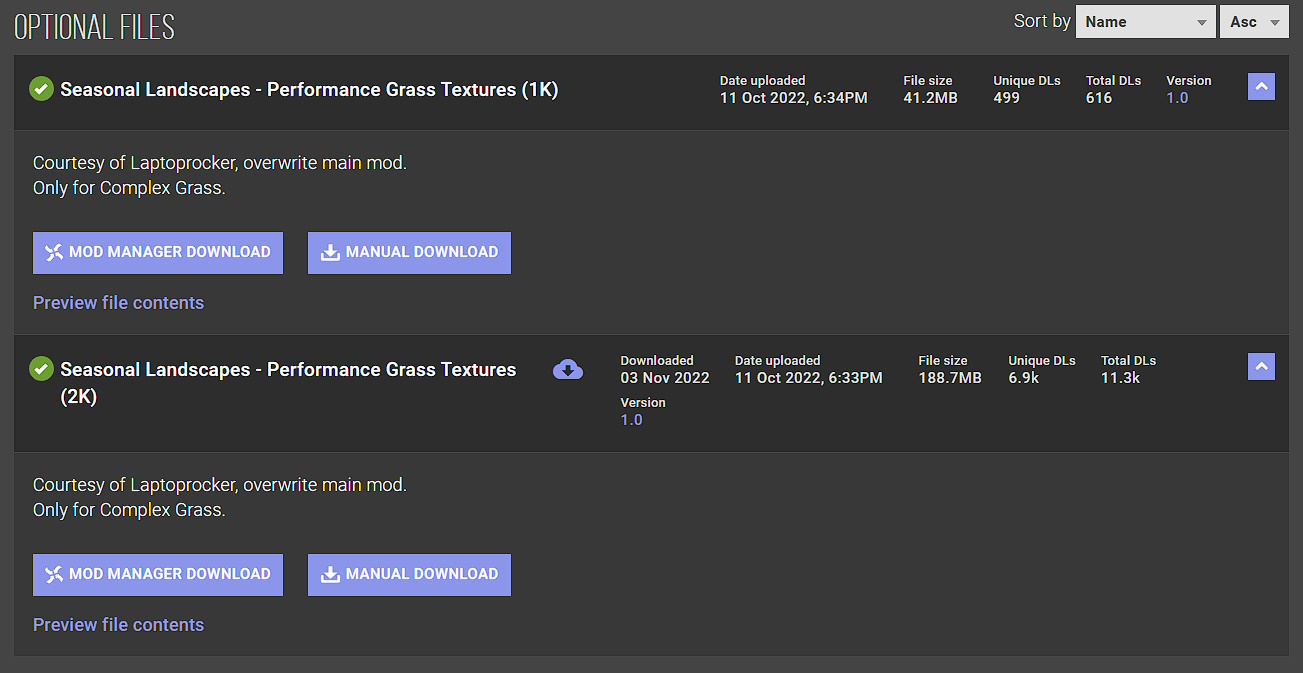Open version 1.0 link of 1K file
Viewport: 1303px width, 673px height.
(1177, 98)
